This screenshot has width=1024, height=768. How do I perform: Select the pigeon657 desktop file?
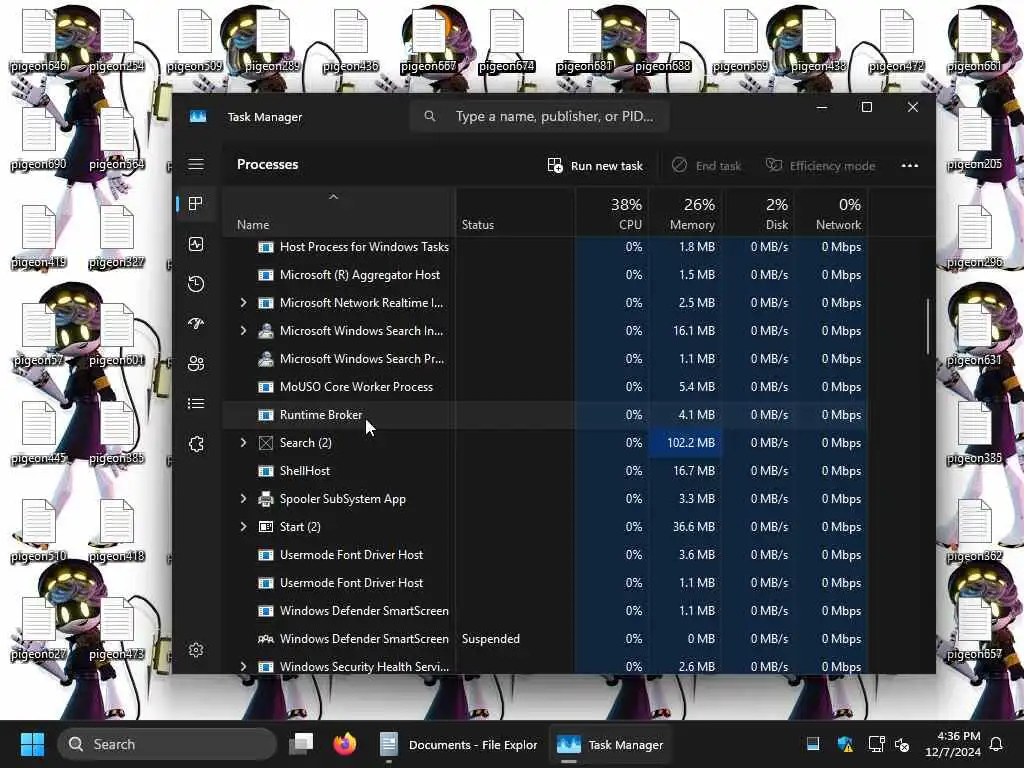(x=974, y=628)
